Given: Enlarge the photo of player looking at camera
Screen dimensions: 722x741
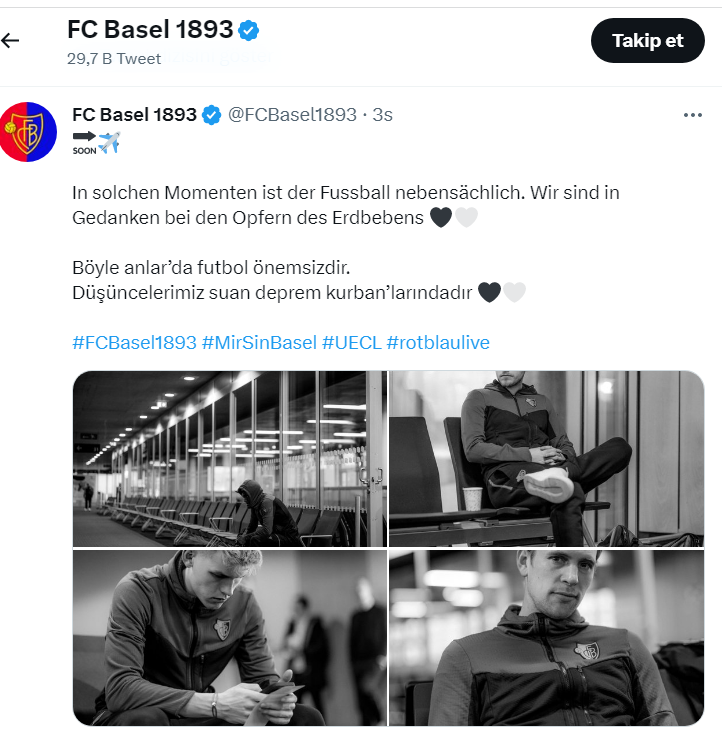Looking at the screenshot, I should point(546,637).
